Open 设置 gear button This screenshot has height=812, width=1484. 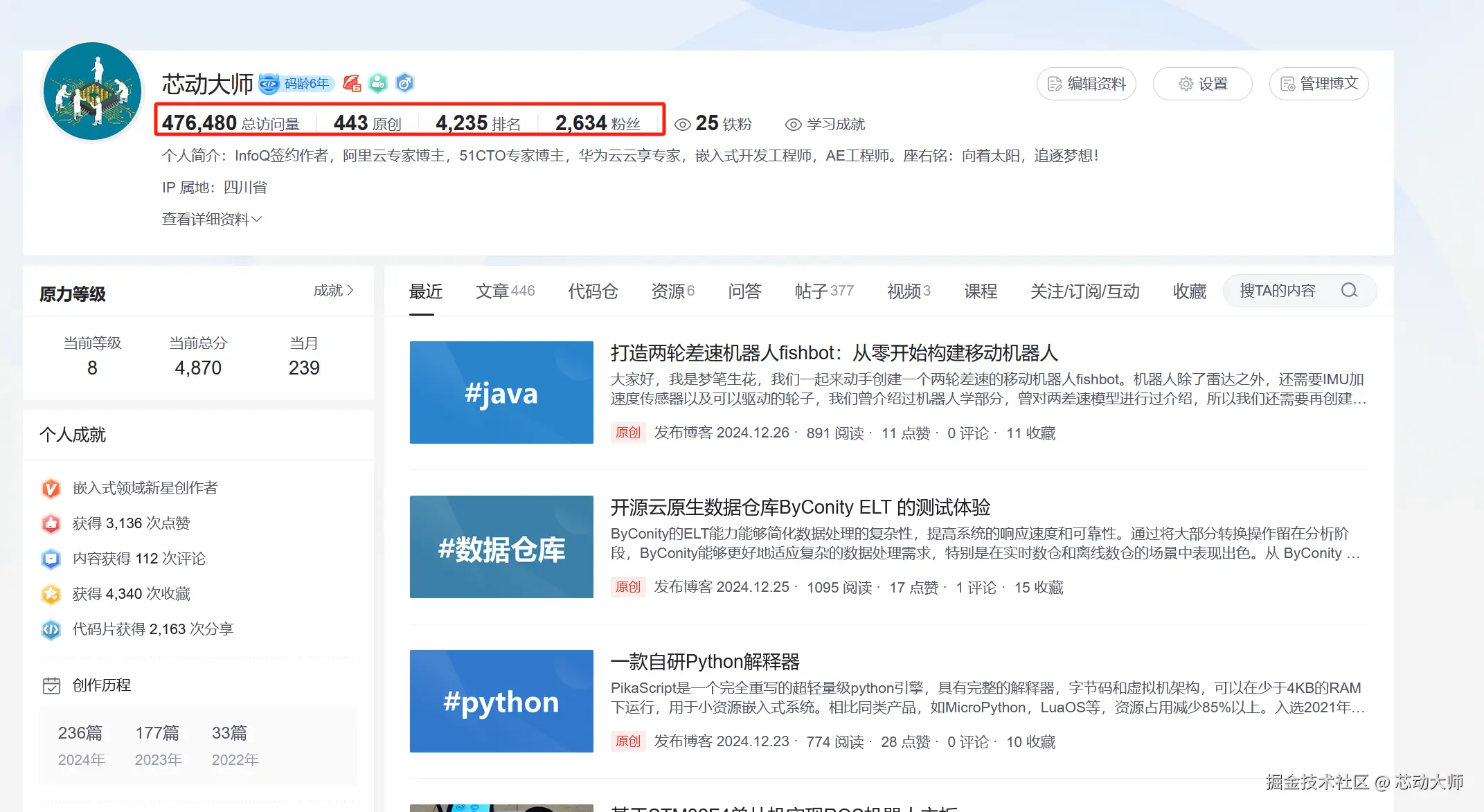[1202, 84]
